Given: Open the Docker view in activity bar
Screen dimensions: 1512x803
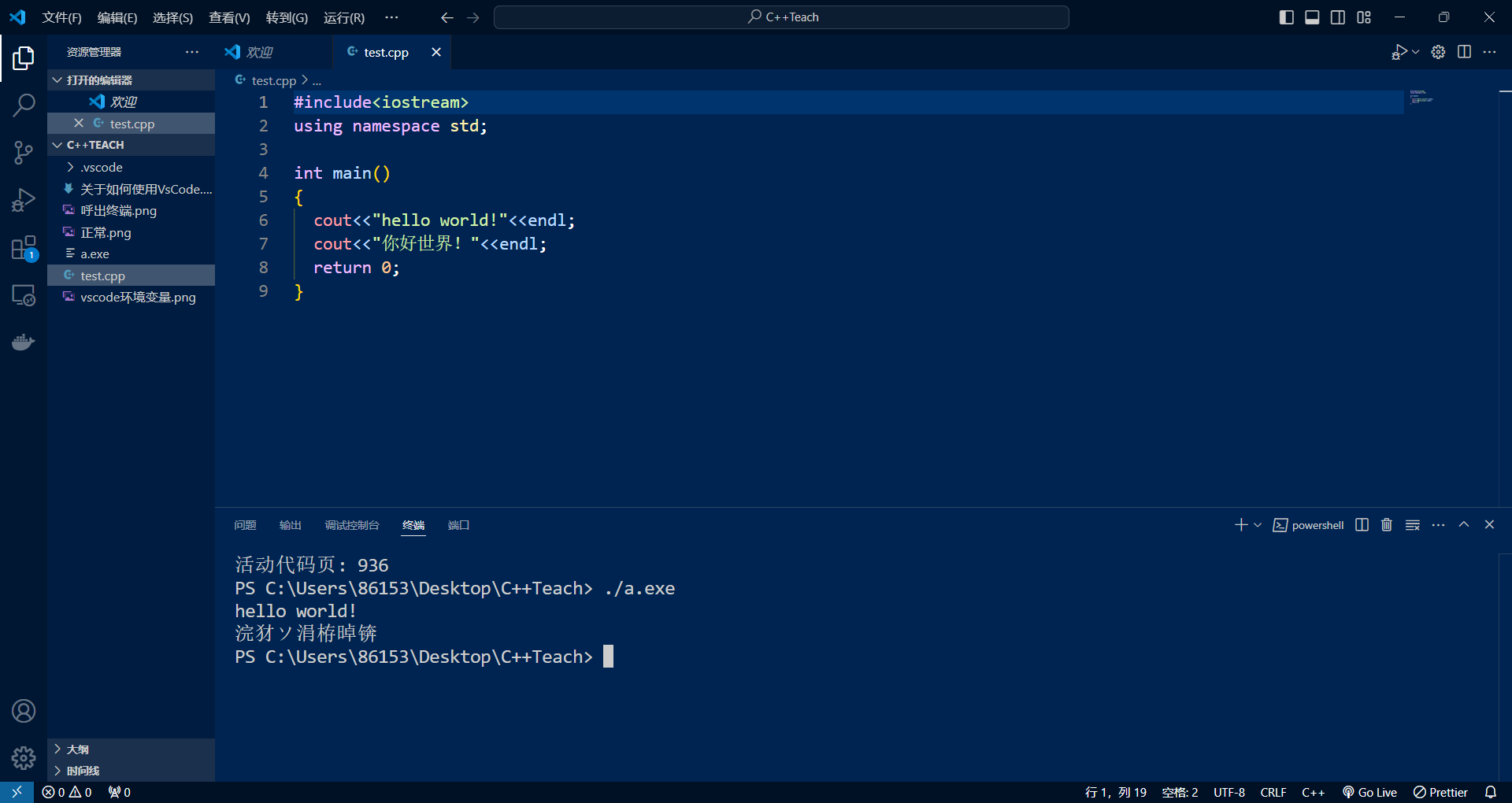Looking at the screenshot, I should click(24, 342).
